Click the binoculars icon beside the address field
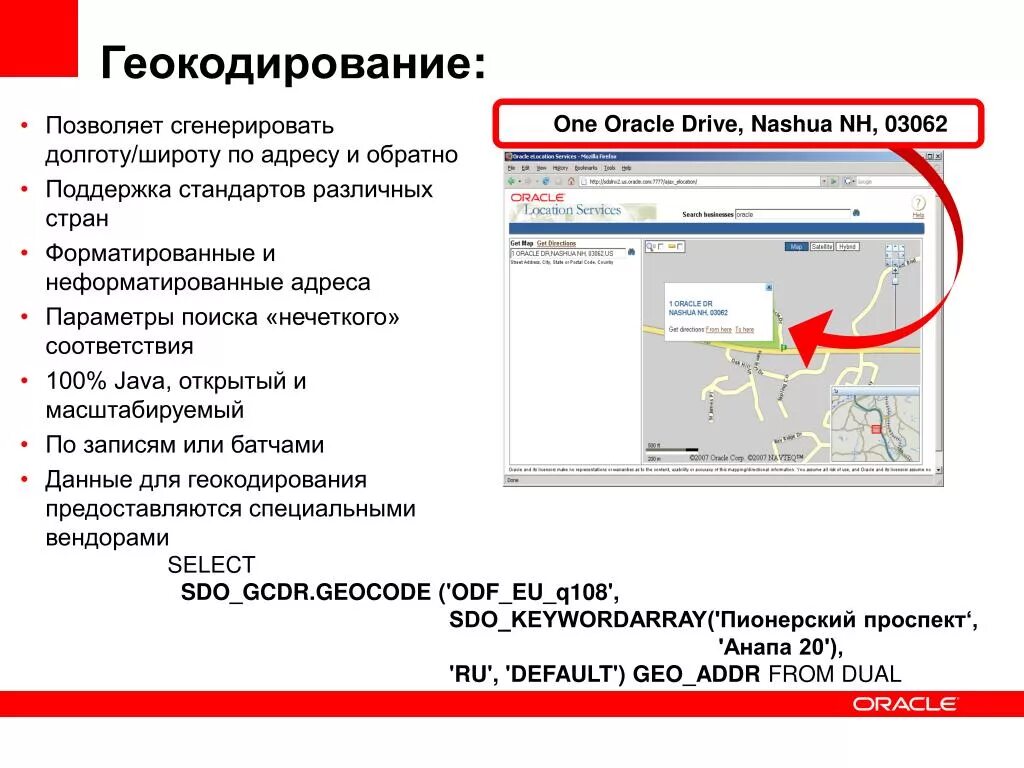 coord(632,252)
